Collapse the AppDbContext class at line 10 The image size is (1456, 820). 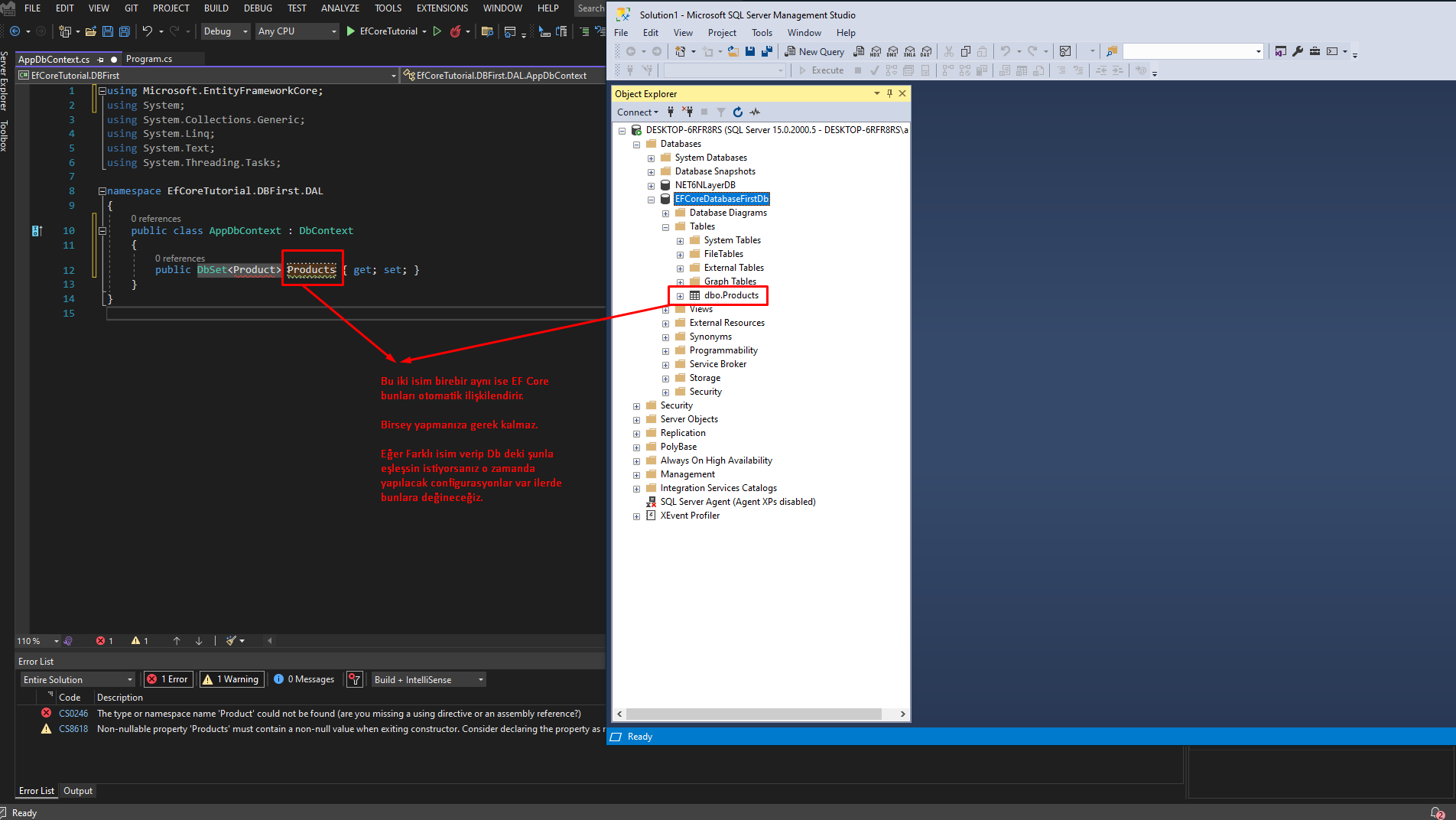point(102,231)
